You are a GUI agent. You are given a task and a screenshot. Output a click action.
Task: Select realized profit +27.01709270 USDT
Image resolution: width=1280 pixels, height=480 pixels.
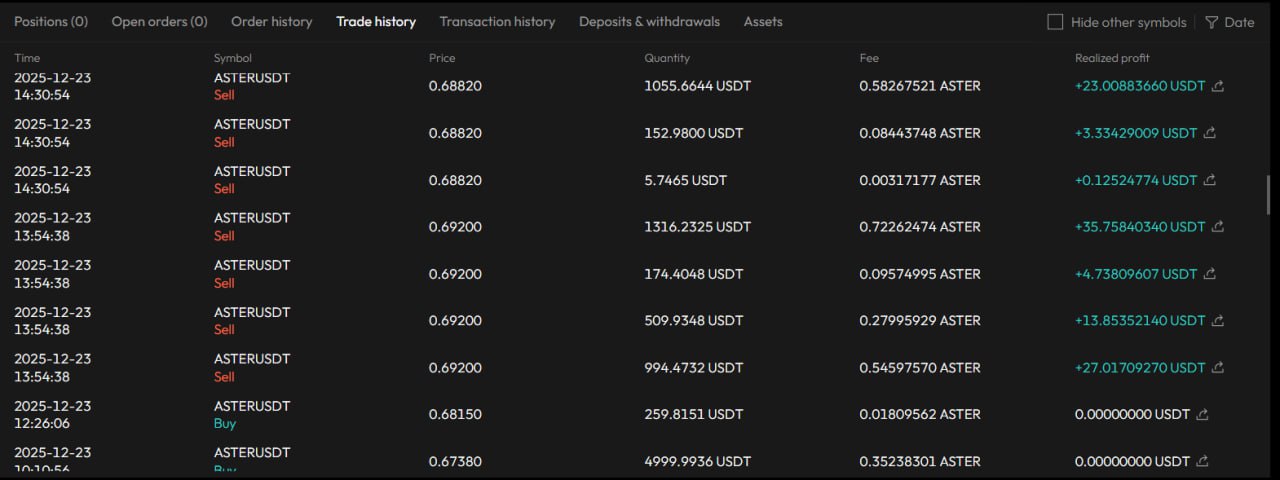(x=1140, y=368)
